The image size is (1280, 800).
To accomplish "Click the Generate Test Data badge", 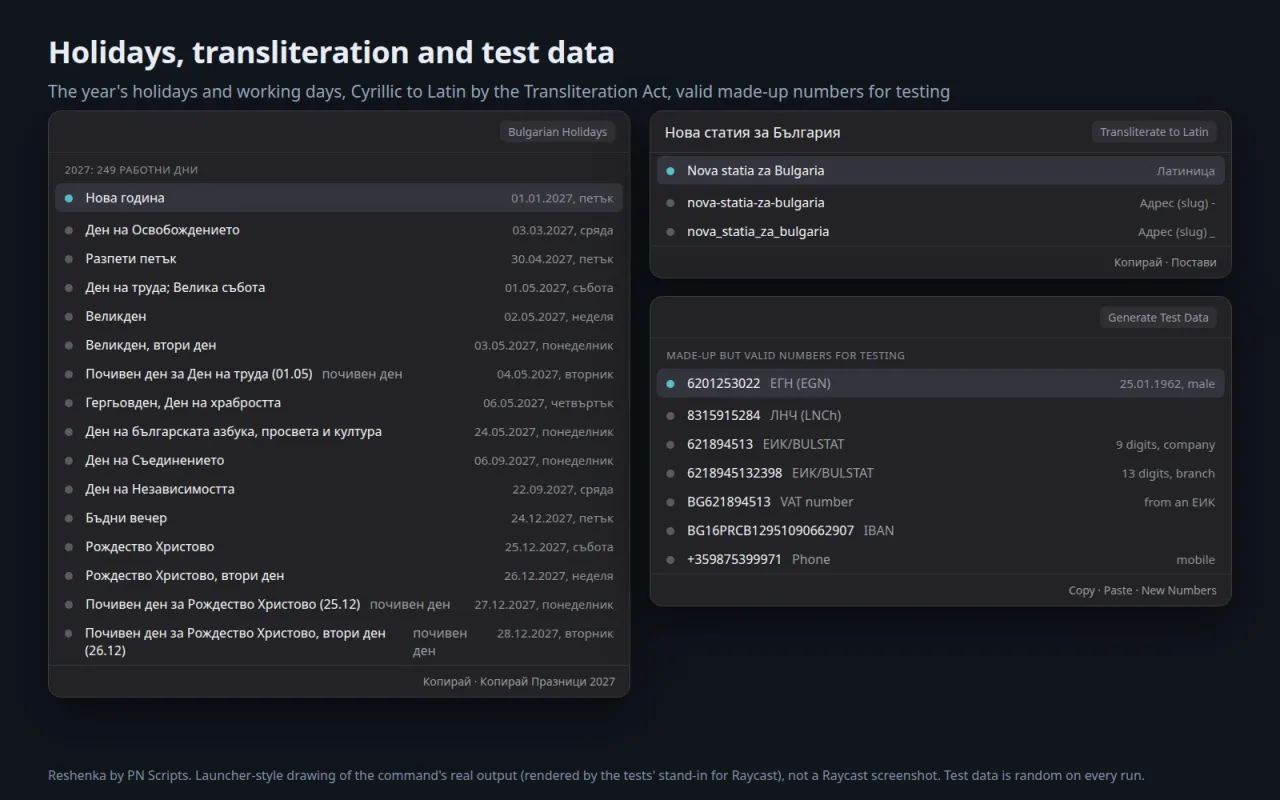I will (1158, 318).
